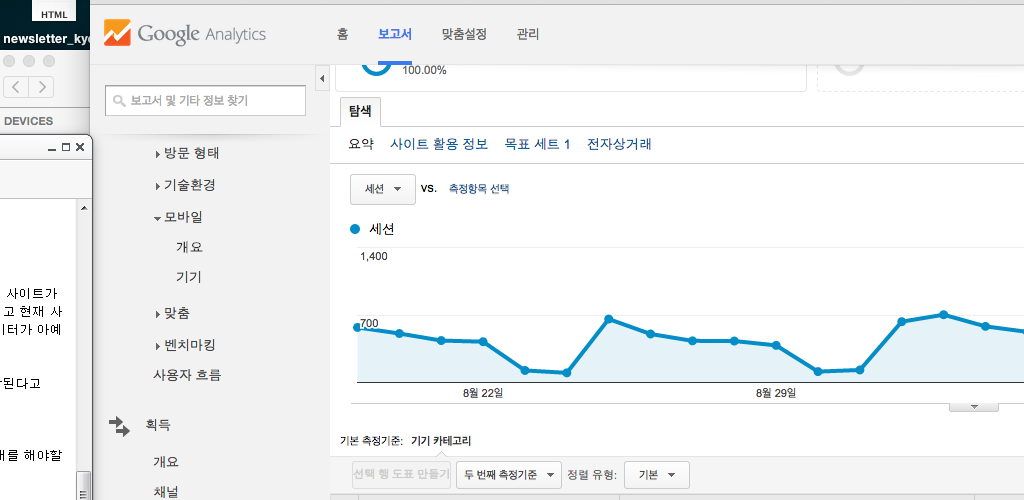This screenshot has width=1024, height=500.
Task: Collapse the 모바일 sidebar section
Action: point(158,217)
